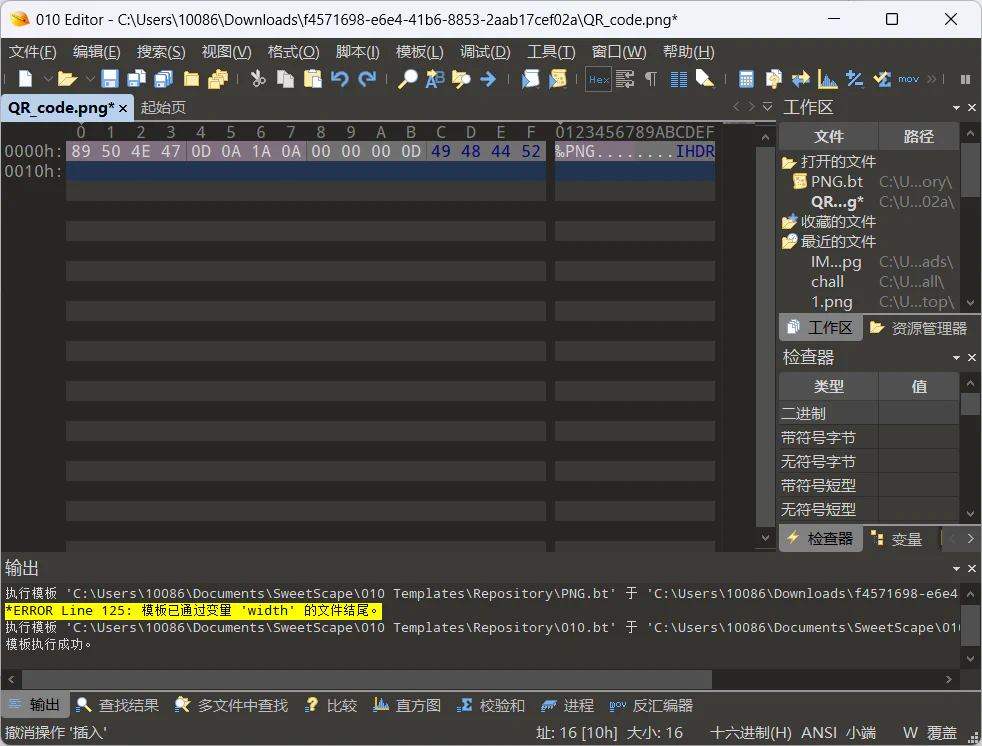Viewport: 982px width, 746px height.
Task: Open the Workspace panel dropdown arrow
Action: click(956, 108)
